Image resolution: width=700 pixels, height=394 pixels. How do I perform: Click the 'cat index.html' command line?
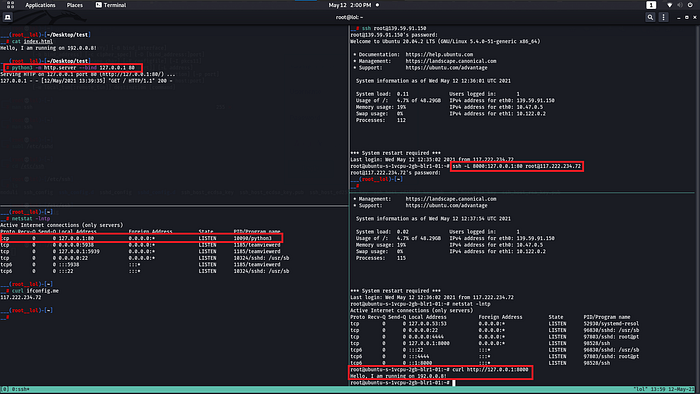click(x=32, y=41)
